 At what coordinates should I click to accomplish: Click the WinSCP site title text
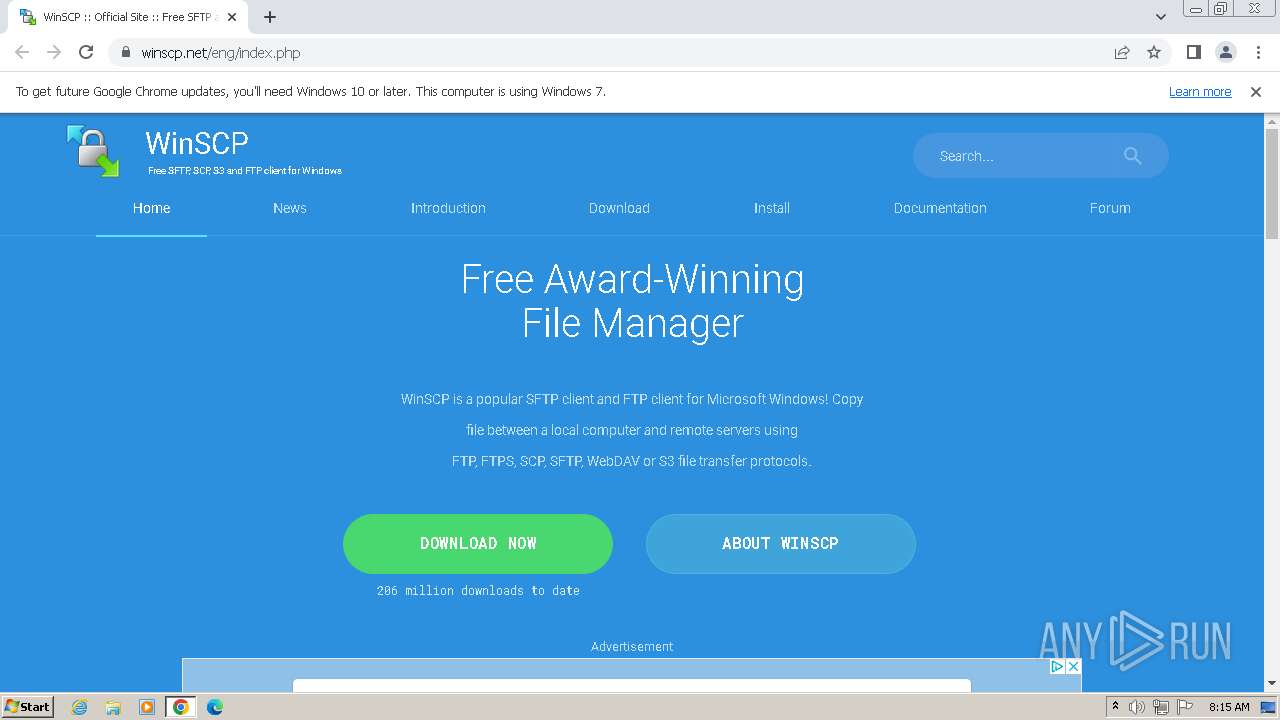[197, 143]
